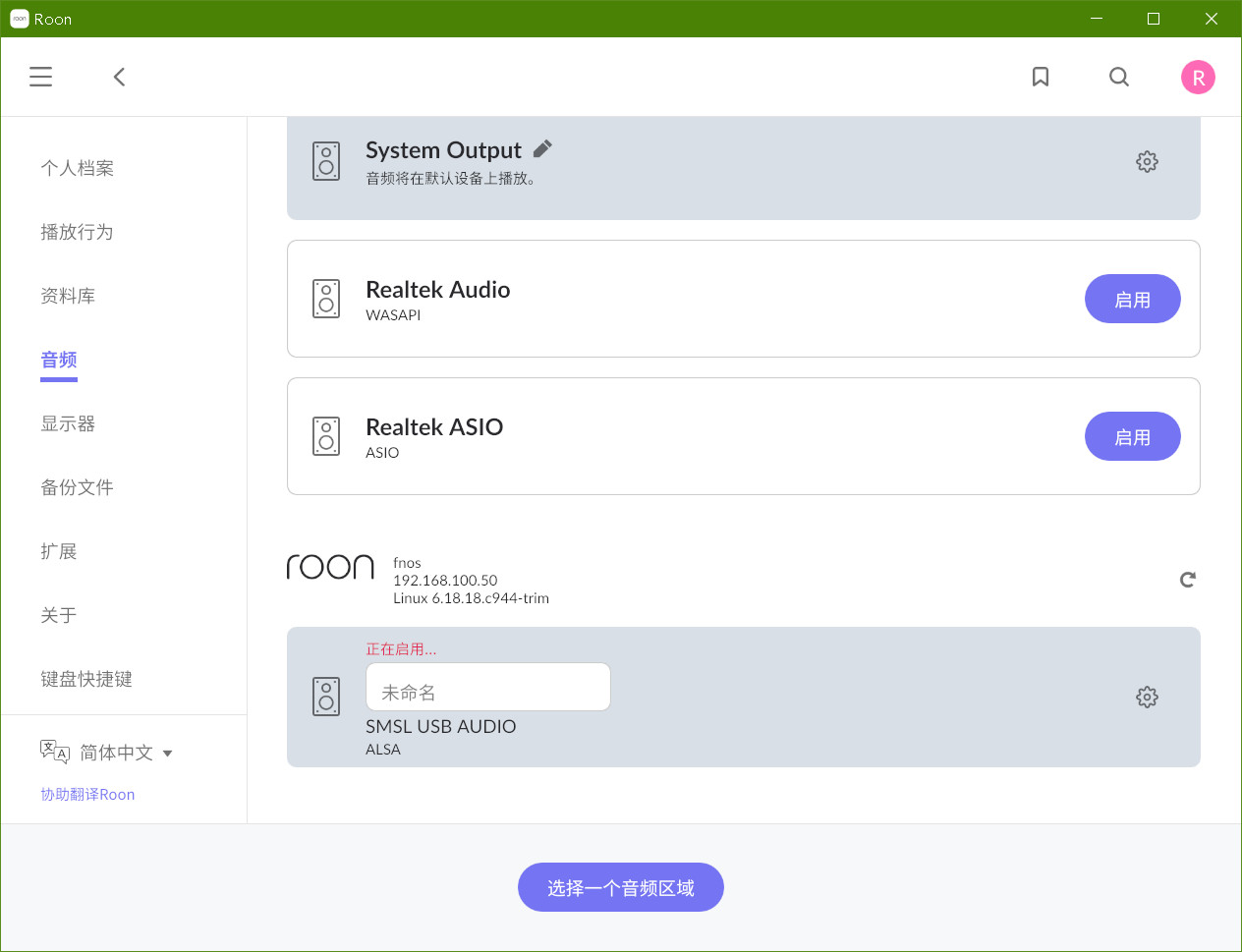
Task: Click the 192.168.100.50 address text
Action: click(445, 581)
